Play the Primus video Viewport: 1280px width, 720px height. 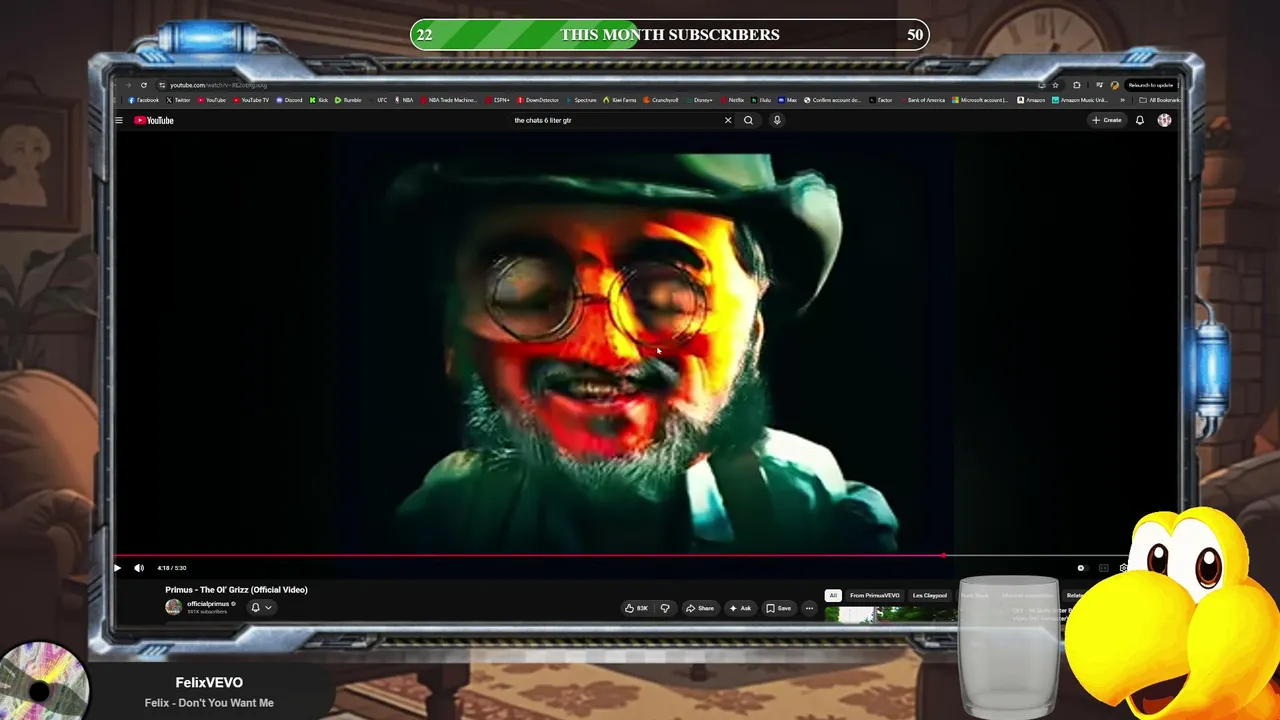coord(117,568)
